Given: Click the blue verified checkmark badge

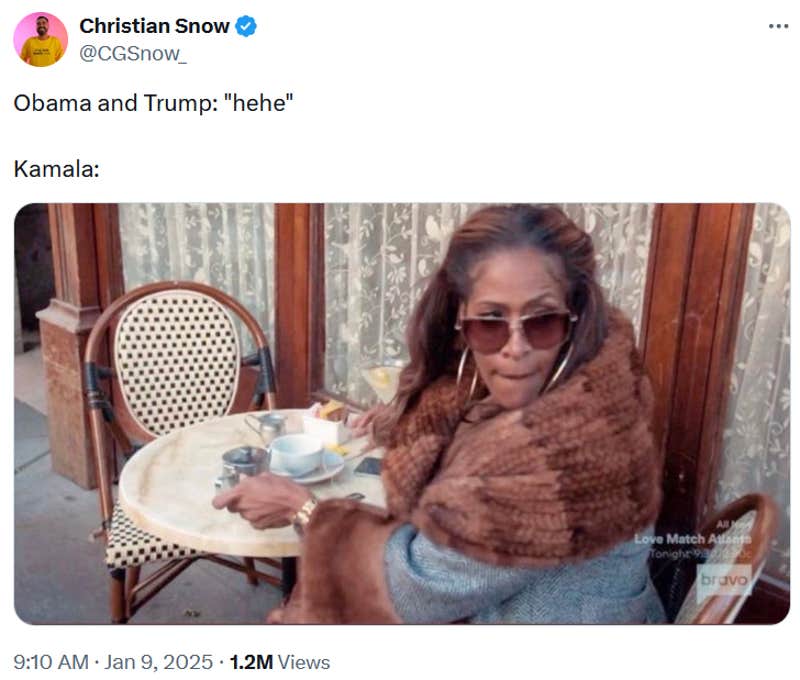Looking at the screenshot, I should pyautogui.click(x=246, y=27).
